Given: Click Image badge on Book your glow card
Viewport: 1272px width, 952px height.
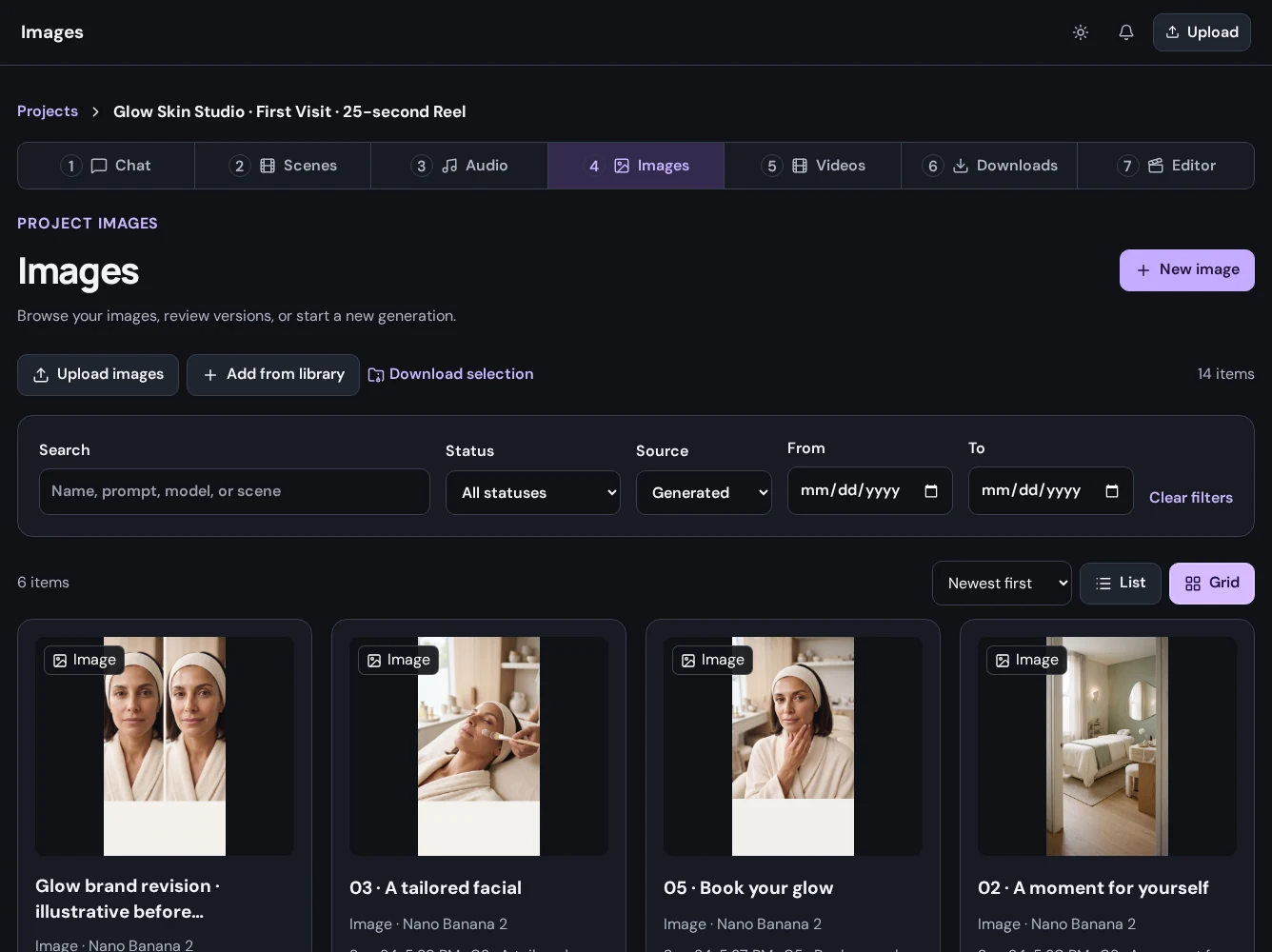Looking at the screenshot, I should (712, 660).
